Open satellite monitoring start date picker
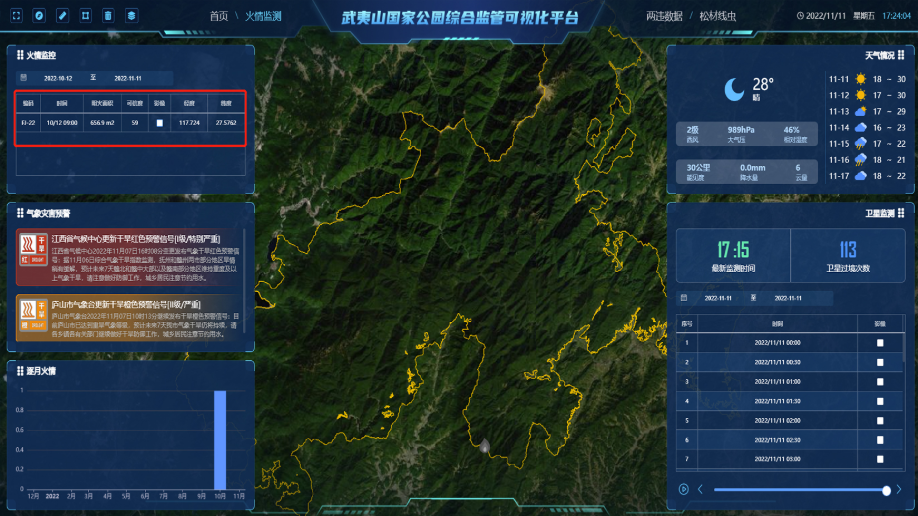 coord(719,298)
